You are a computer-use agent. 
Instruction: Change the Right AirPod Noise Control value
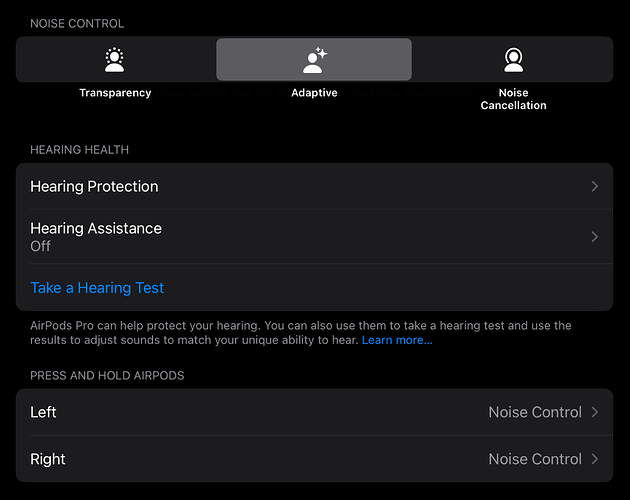click(x=534, y=459)
